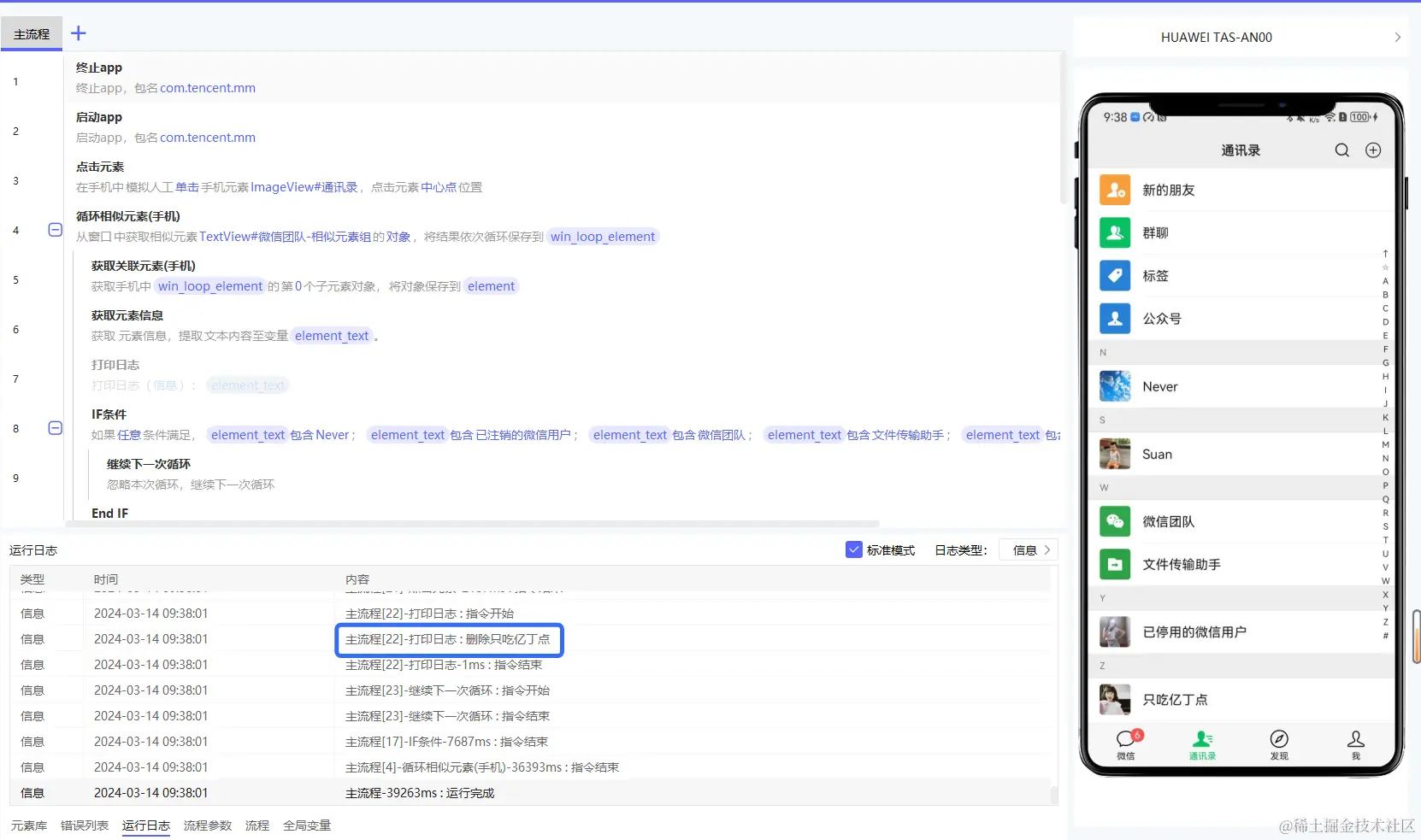Open 标签 icon in phone contacts
Screen dimensions: 1421x840
1115,275
